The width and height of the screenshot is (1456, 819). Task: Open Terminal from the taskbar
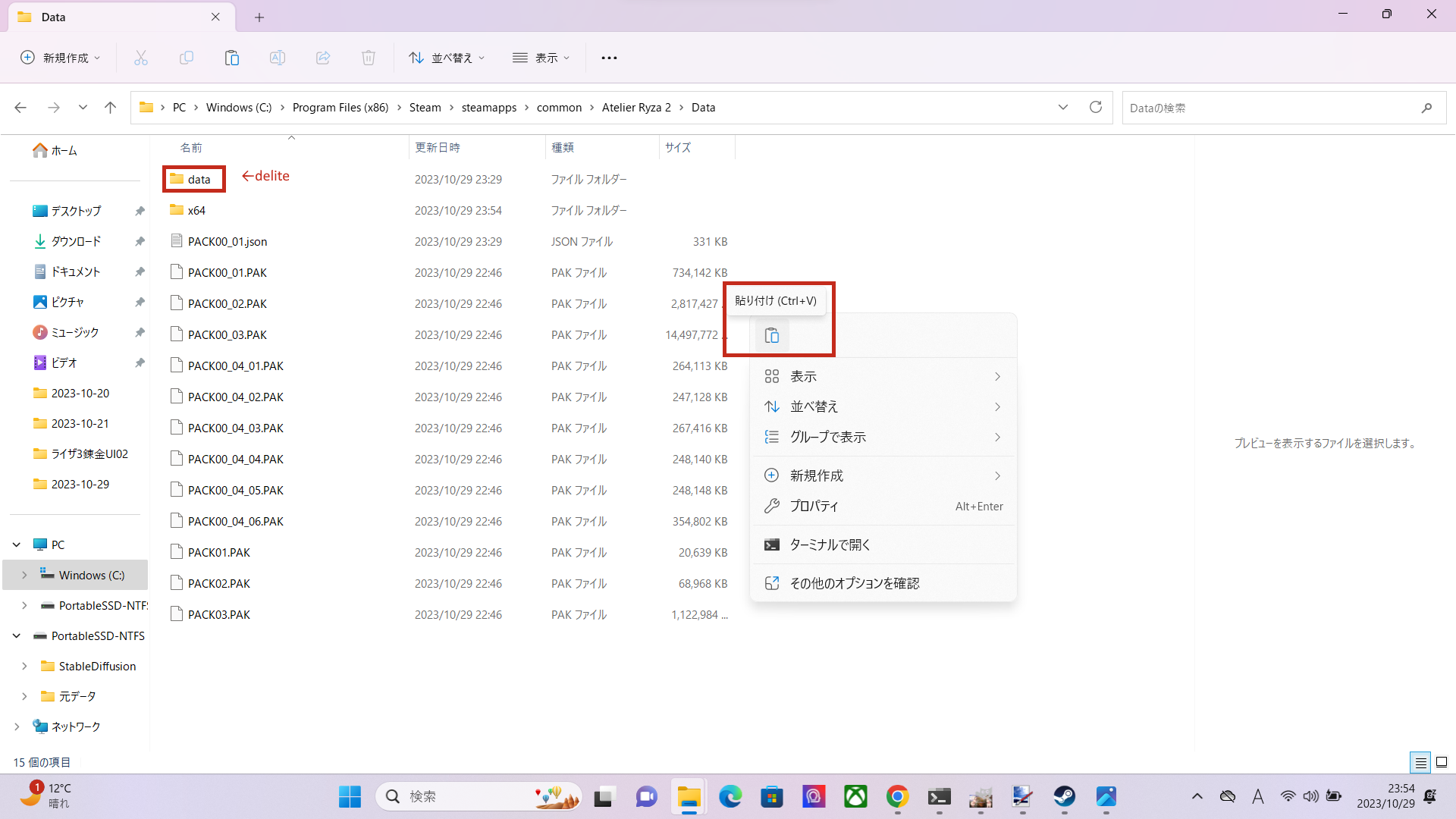coord(939,796)
